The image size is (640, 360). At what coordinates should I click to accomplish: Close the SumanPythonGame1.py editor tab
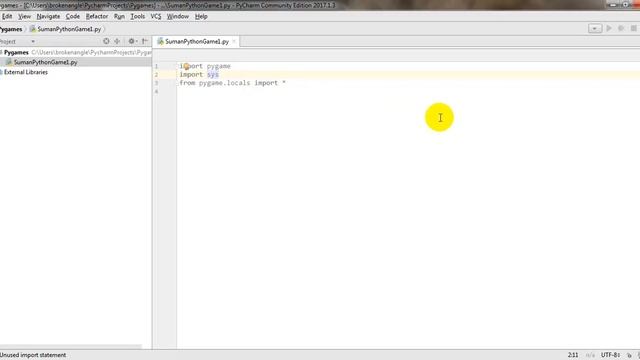click(x=234, y=42)
